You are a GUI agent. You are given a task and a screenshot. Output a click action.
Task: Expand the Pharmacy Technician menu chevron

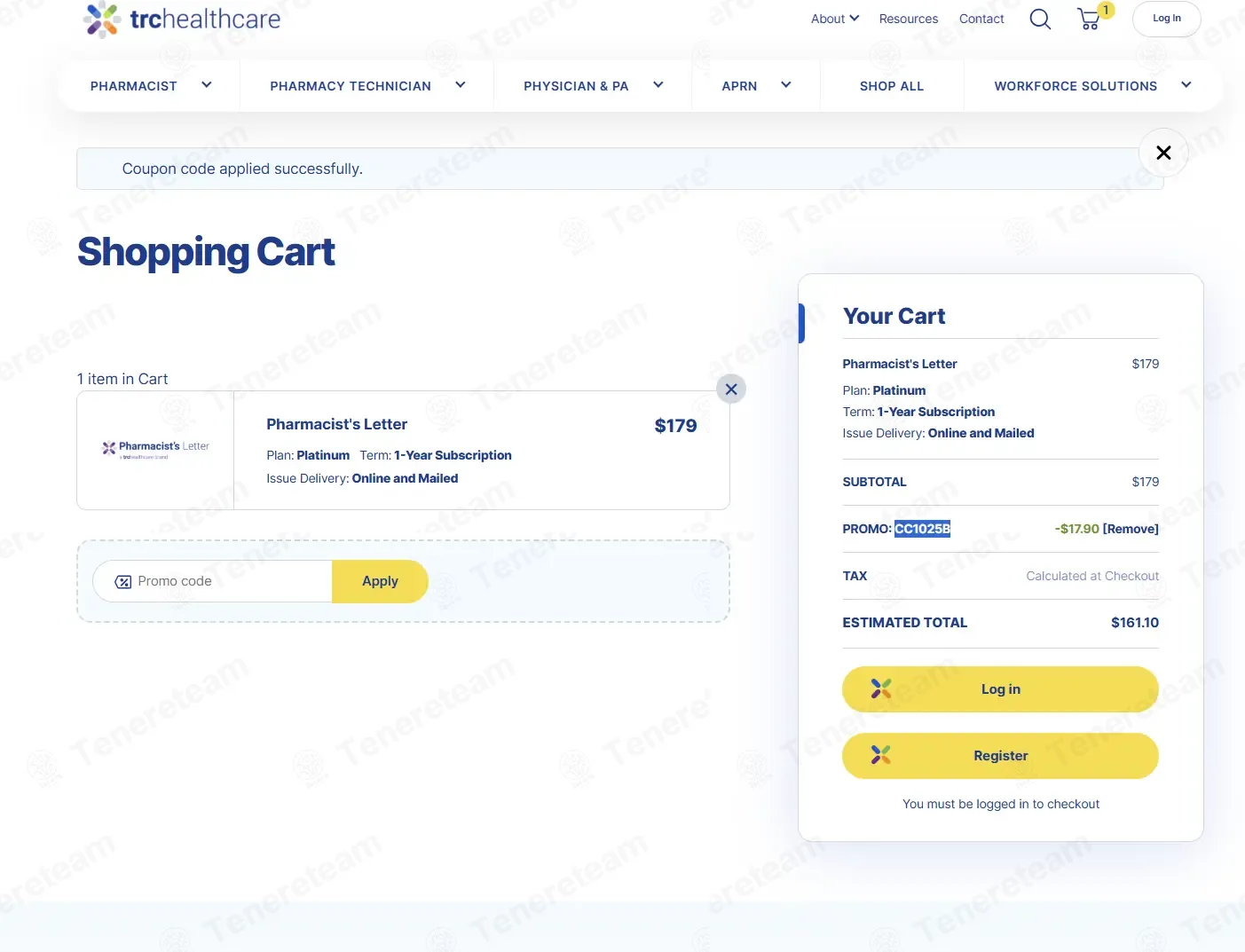[x=461, y=85]
